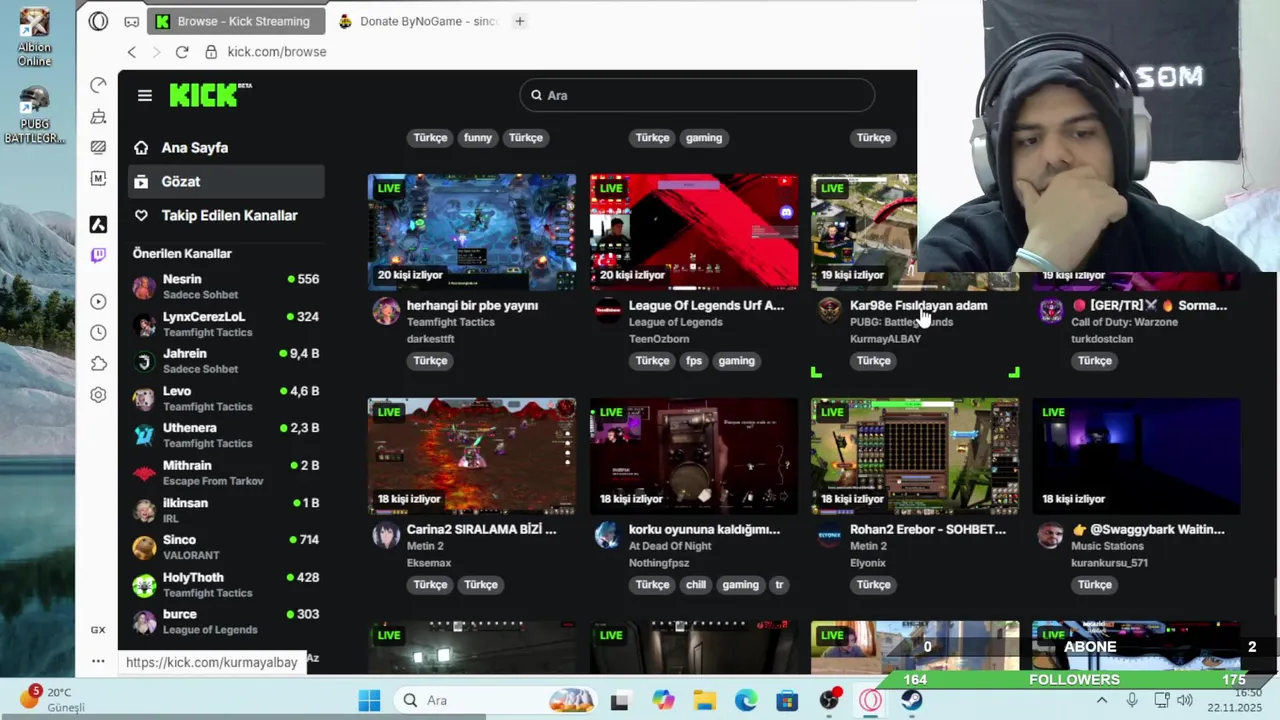This screenshot has height=720, width=1280.
Task: Go back with the browser back arrow
Action: [x=131, y=52]
